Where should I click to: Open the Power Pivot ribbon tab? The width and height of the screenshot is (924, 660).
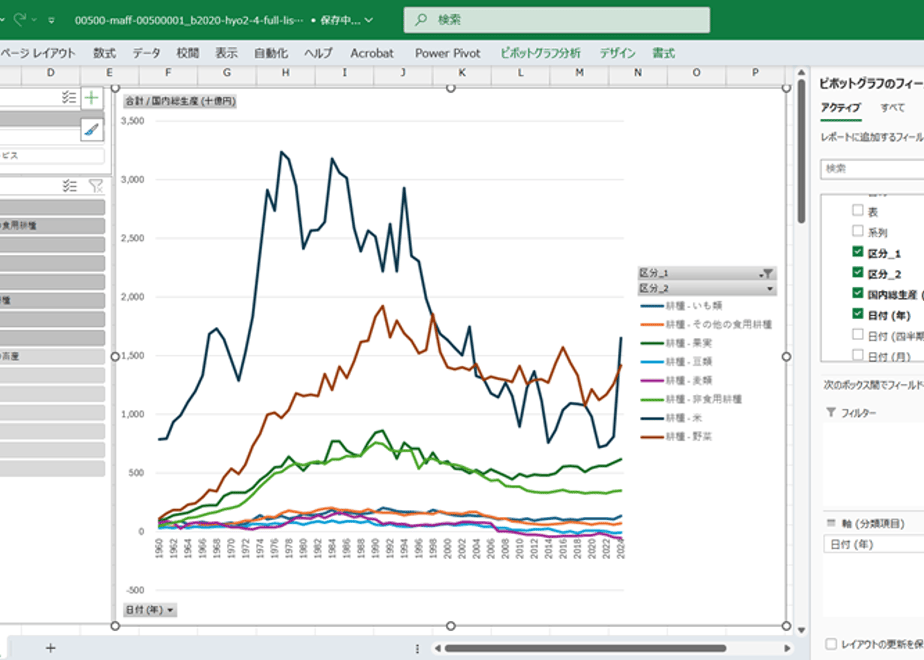click(x=447, y=53)
